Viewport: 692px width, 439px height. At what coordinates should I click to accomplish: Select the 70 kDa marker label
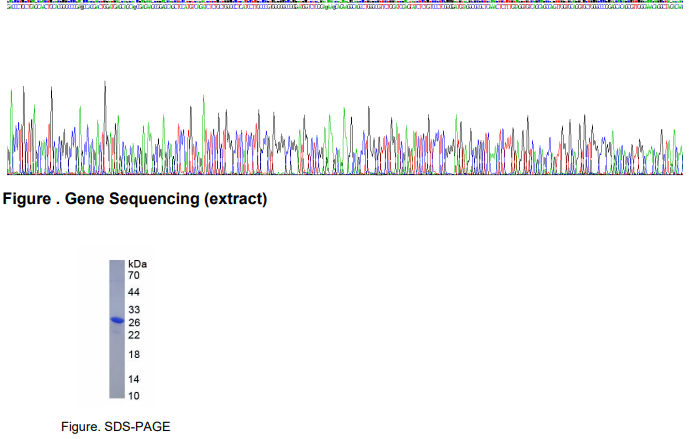click(134, 275)
